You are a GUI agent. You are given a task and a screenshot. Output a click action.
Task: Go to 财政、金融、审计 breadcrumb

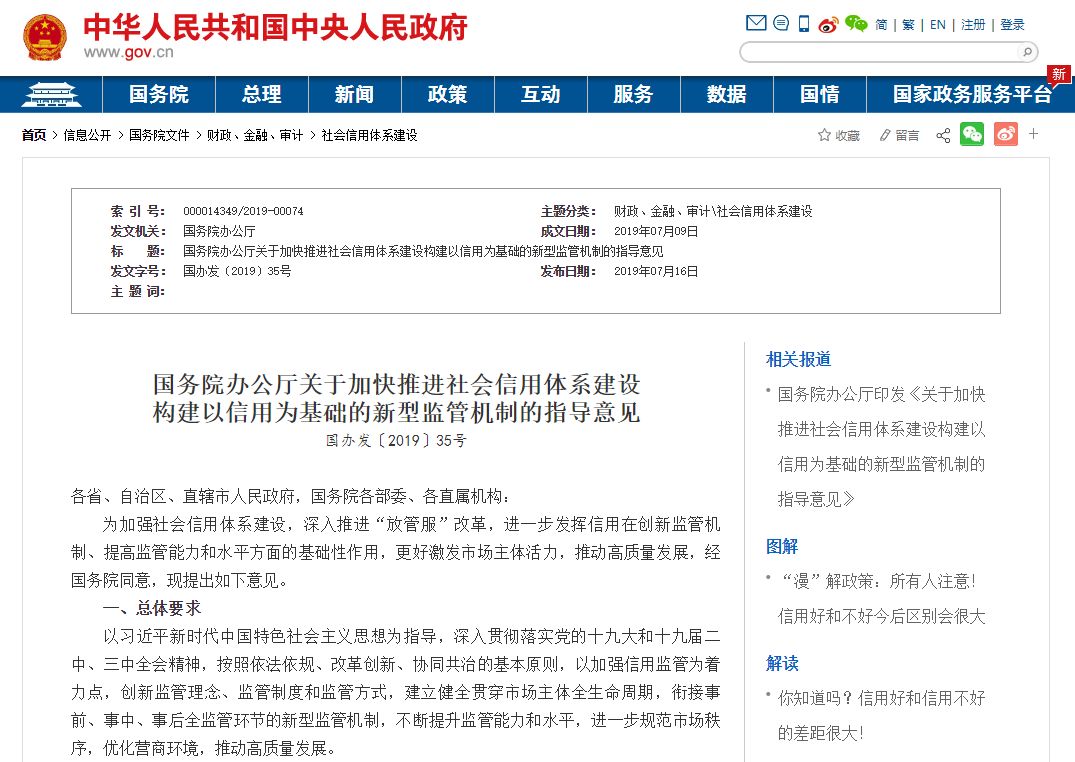tap(255, 135)
